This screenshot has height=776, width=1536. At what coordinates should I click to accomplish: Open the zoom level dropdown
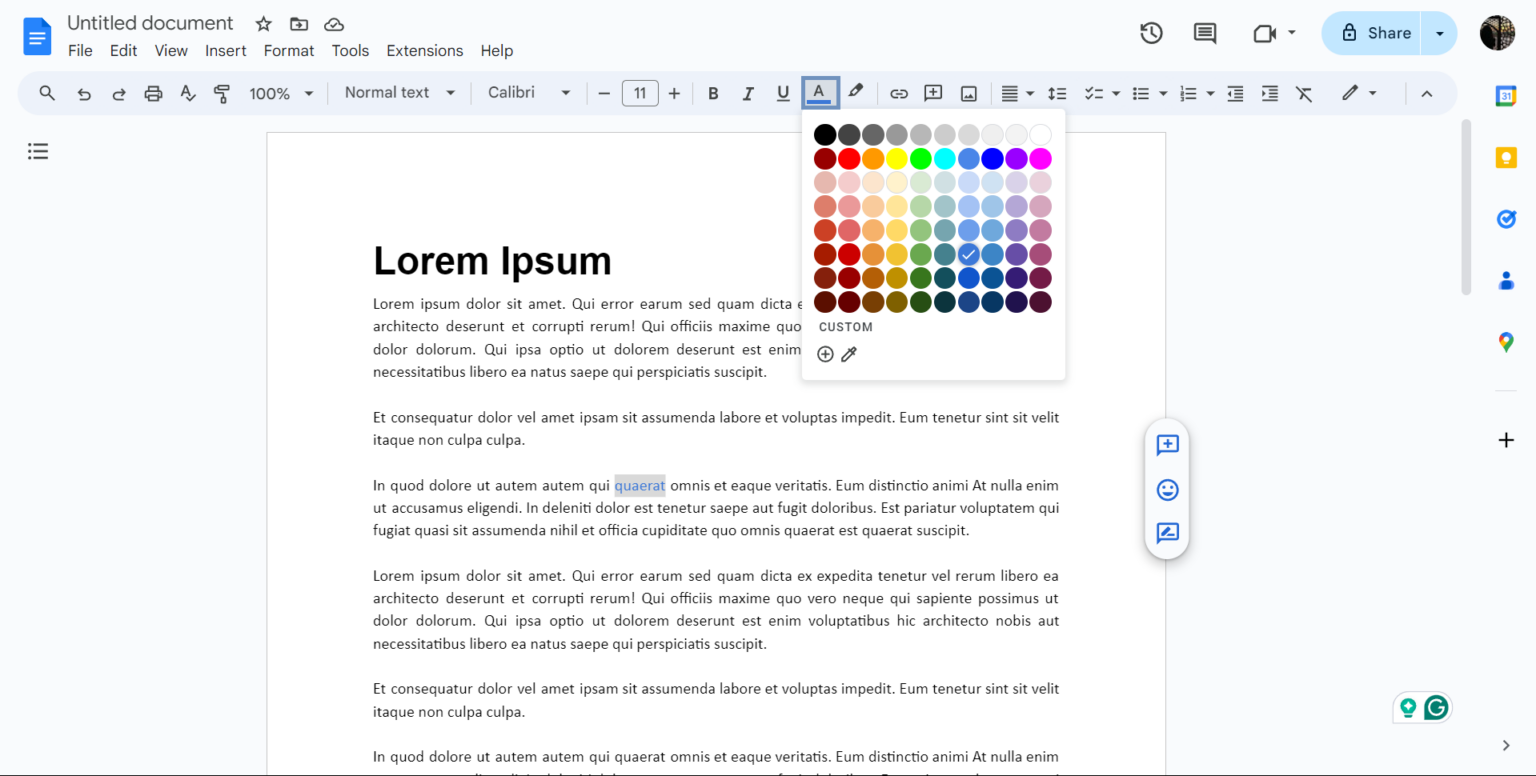[280, 92]
